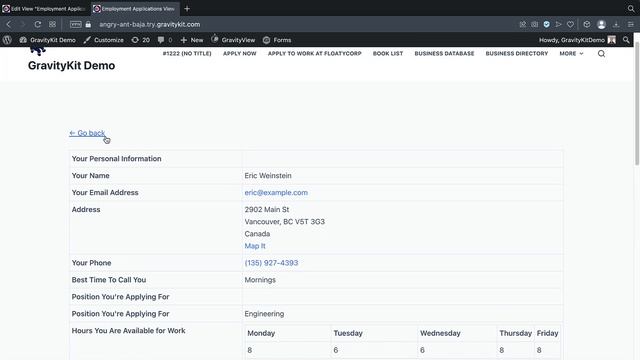
Task: Open GravityKit Demo admin bar menu
Action: tap(48, 40)
